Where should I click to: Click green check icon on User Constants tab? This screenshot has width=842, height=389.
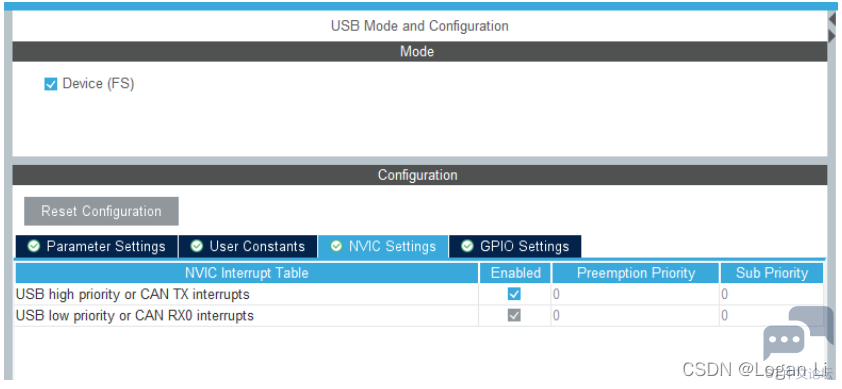point(197,247)
